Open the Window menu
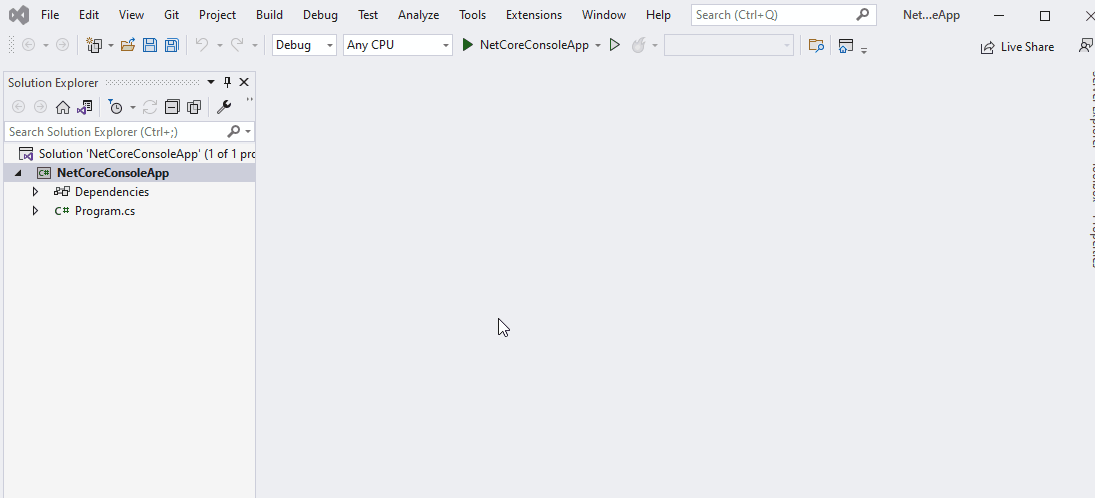The height and width of the screenshot is (498, 1095). tap(604, 15)
